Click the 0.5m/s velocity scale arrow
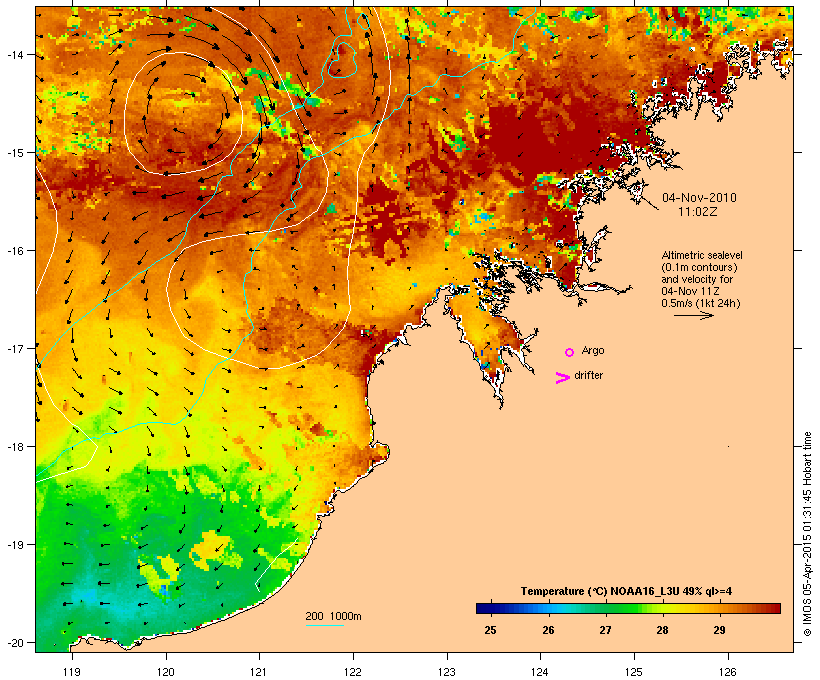Image resolution: width=820 pixels, height=680 pixels. 694,315
